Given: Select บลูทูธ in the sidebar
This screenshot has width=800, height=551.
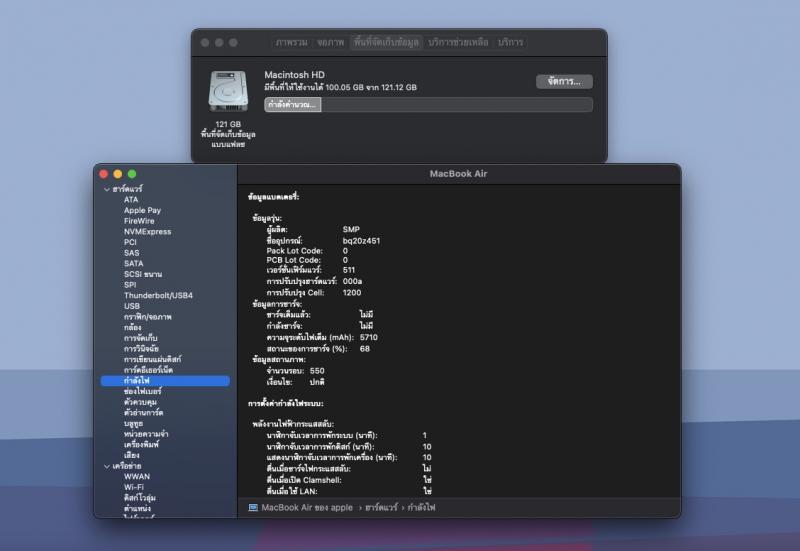Looking at the screenshot, I should coord(133,424).
